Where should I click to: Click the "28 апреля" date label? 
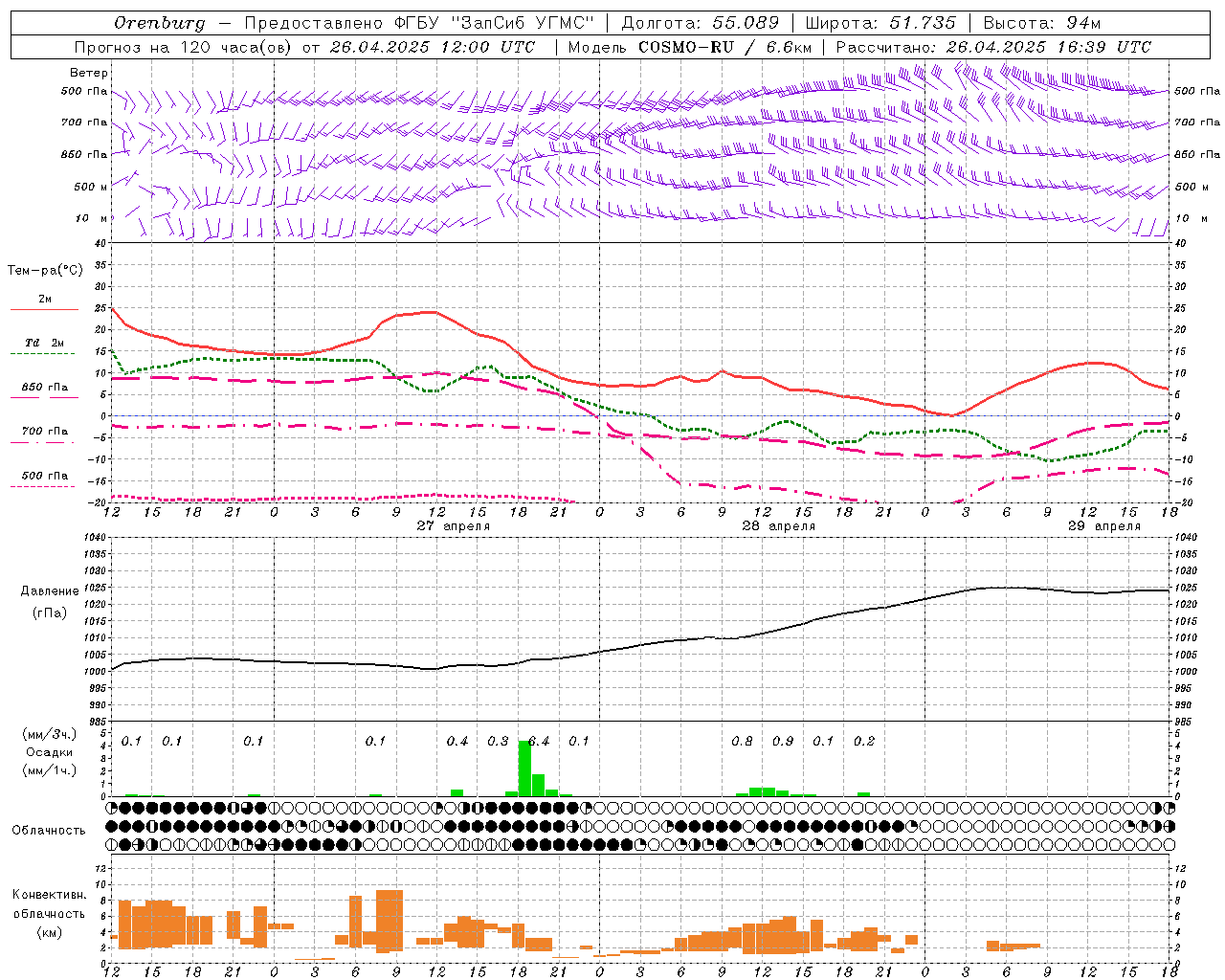(x=779, y=525)
